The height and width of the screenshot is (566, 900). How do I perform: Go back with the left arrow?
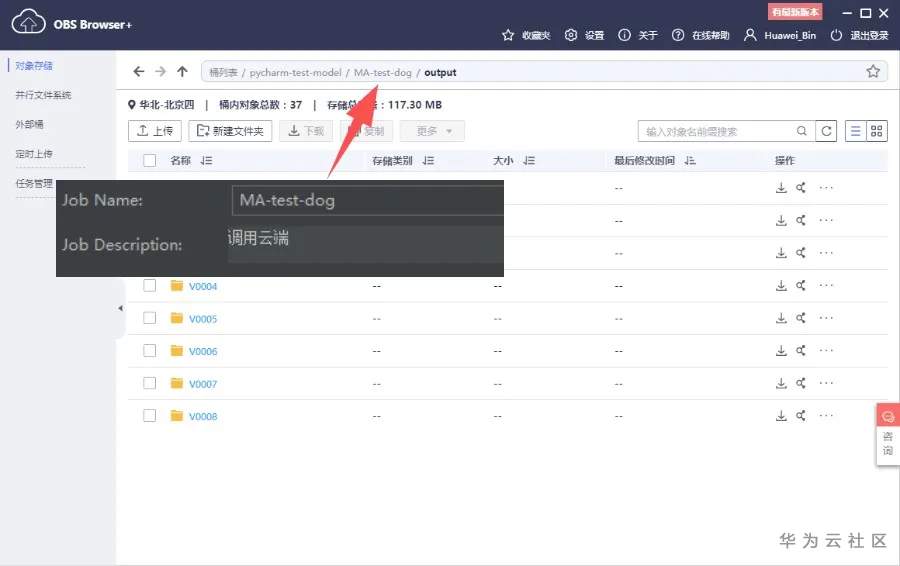coord(138,72)
